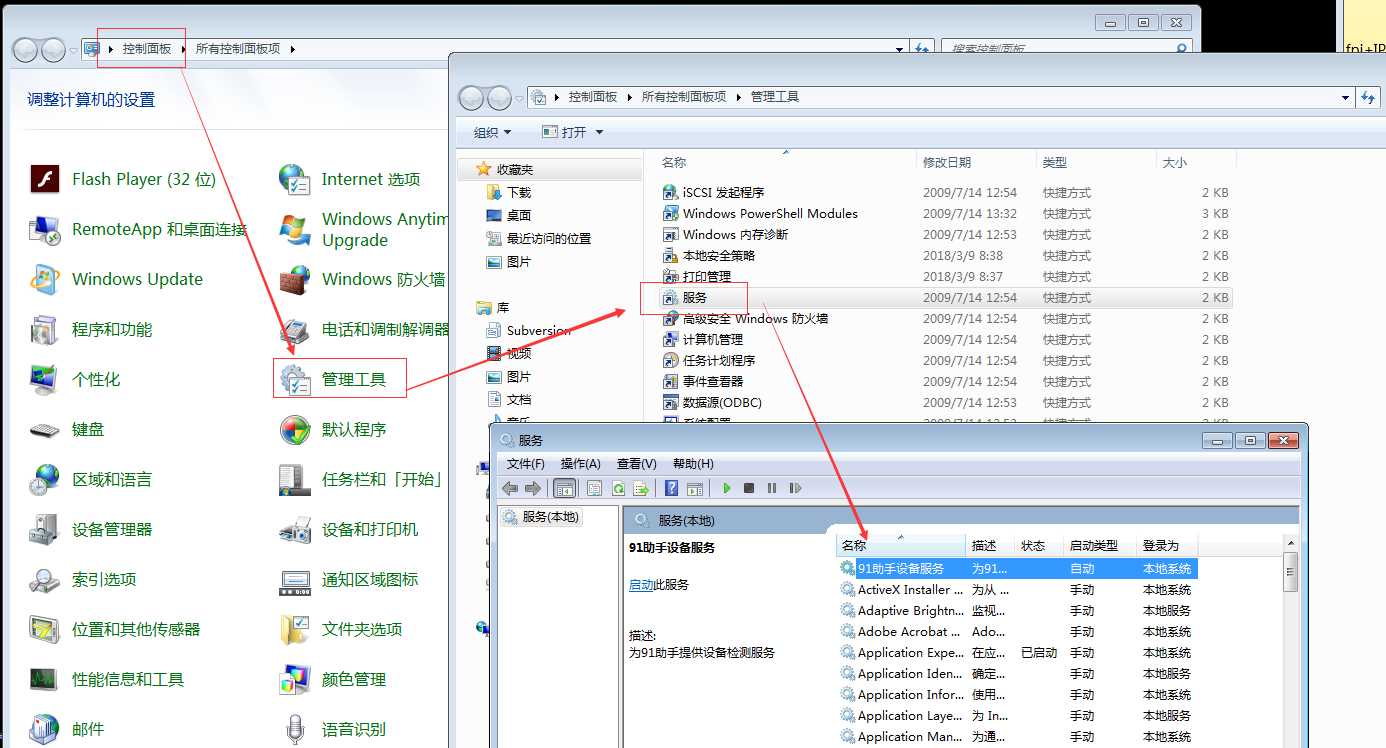The image size is (1386, 748).
Task: Open 管理工具 in Control Panel
Action: pyautogui.click(x=340, y=379)
